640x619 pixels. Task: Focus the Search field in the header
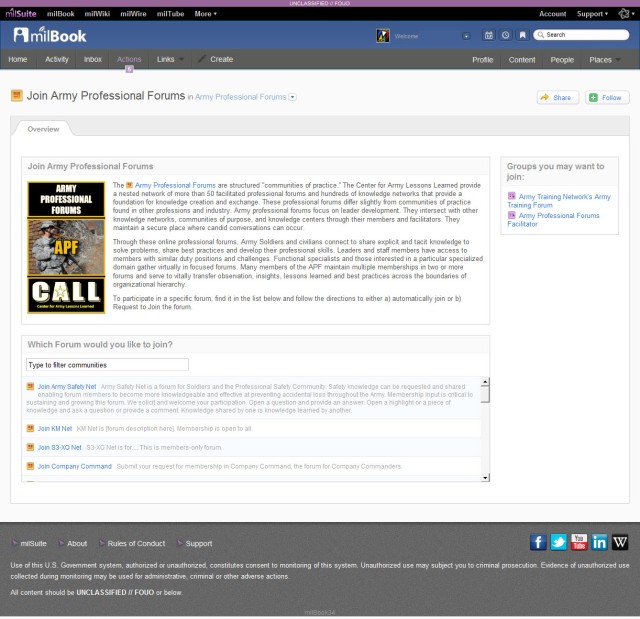click(581, 35)
